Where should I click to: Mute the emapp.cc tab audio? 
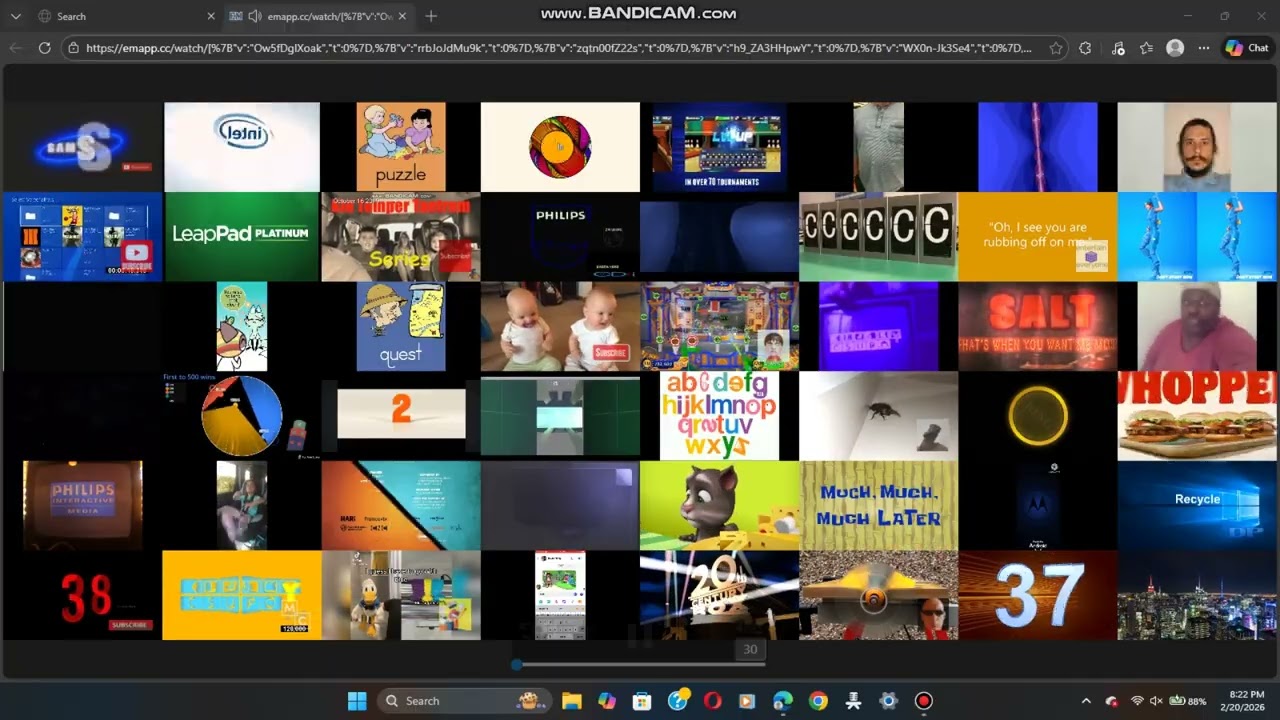255,16
